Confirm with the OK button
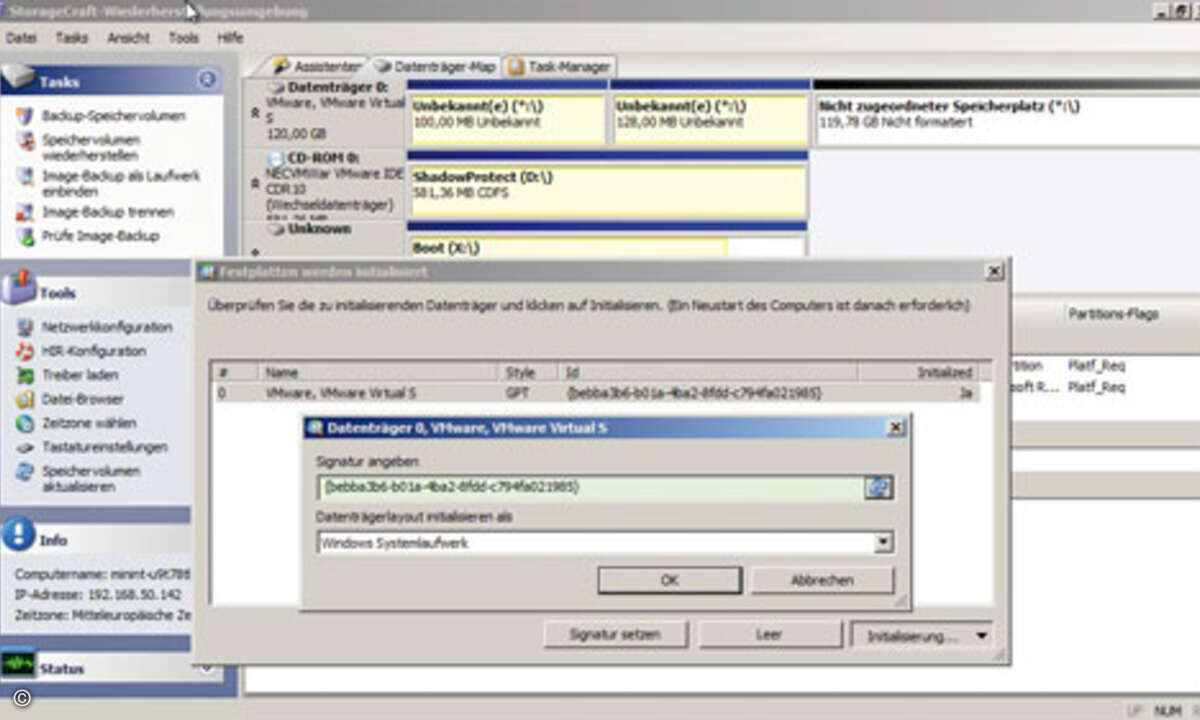 click(x=670, y=580)
